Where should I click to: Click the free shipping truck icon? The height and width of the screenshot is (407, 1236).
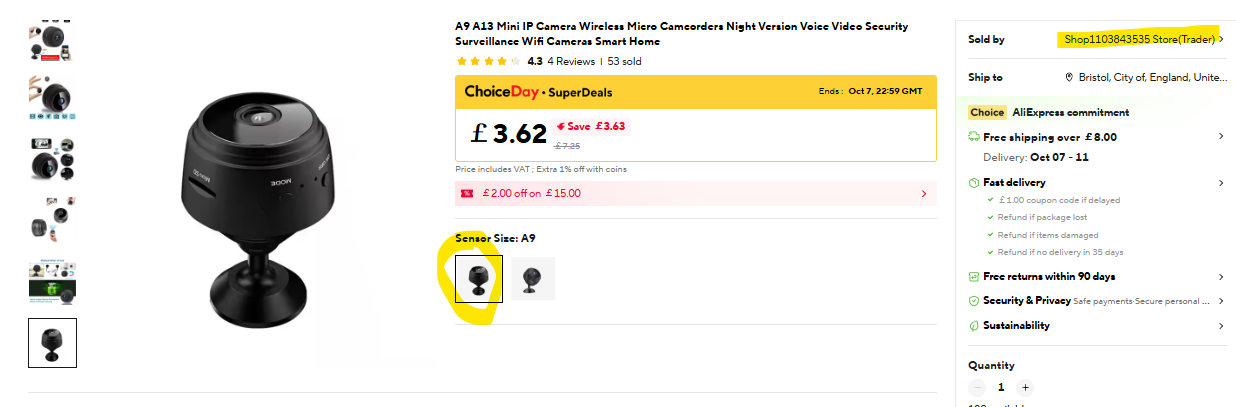point(974,137)
